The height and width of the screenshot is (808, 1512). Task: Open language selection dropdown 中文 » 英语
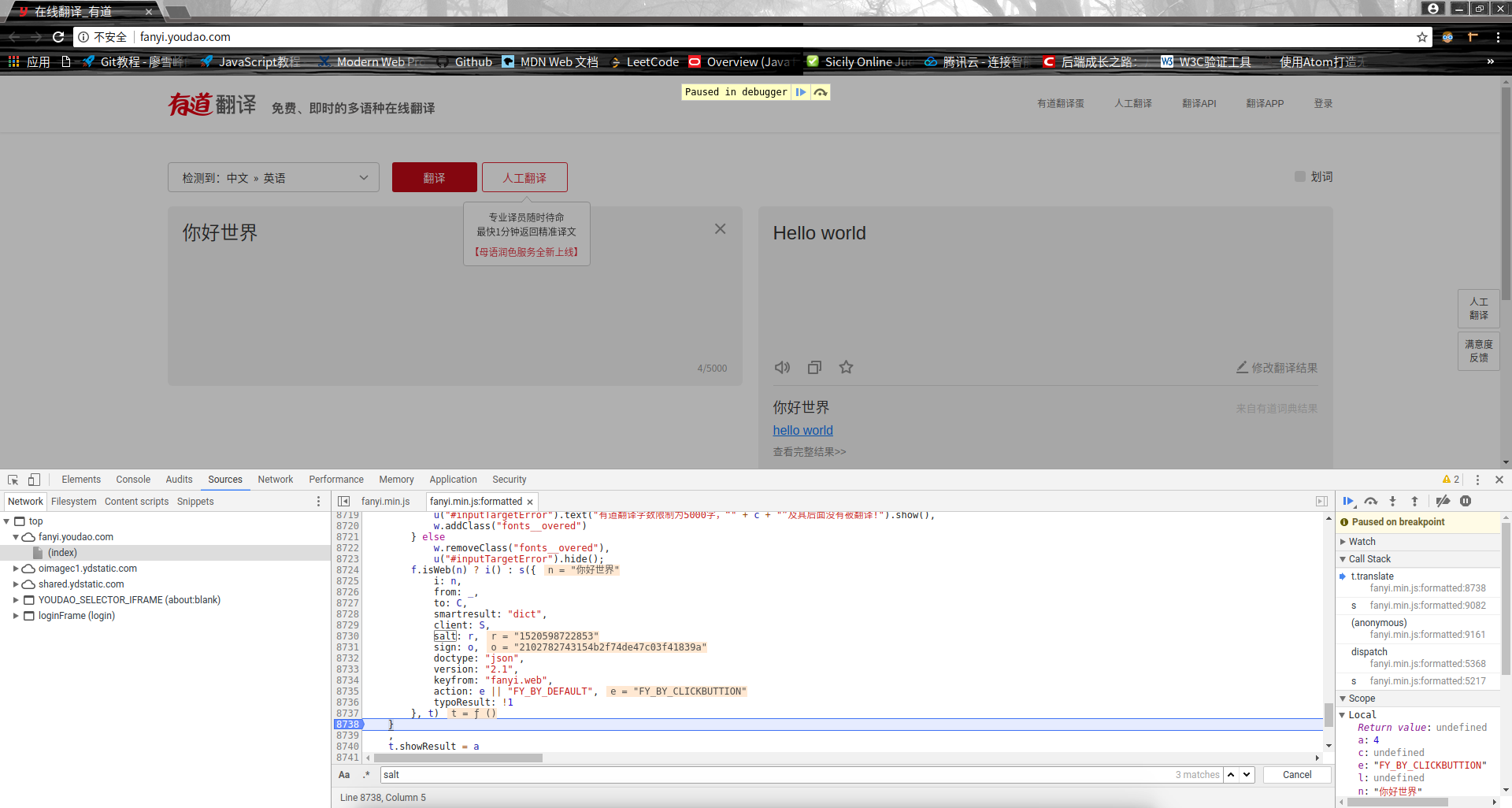tap(273, 178)
